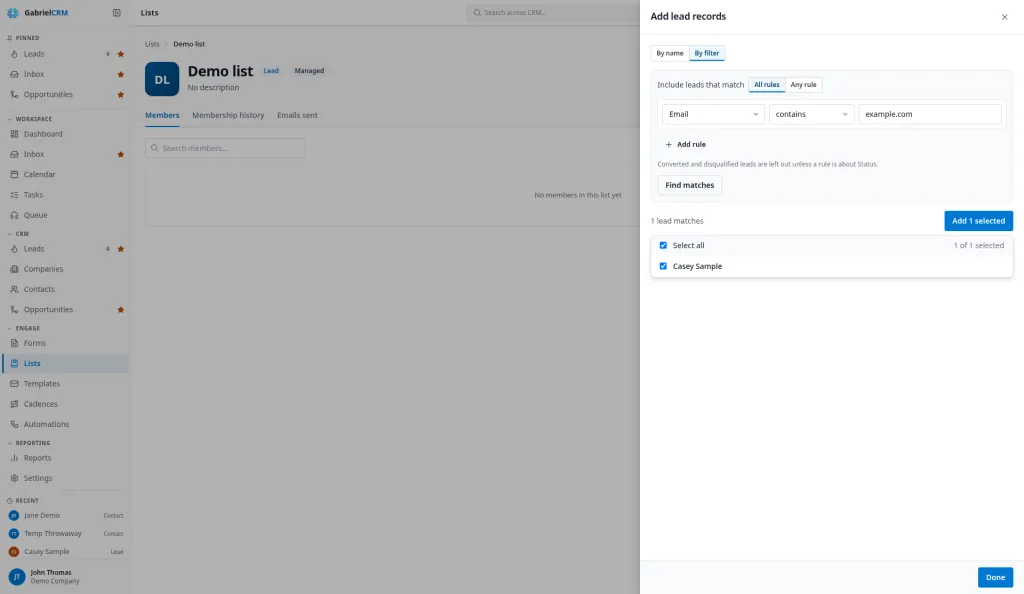This screenshot has width=1024, height=594.
Task: Click the pinned Inbox tray icon
Action: pos(14,74)
